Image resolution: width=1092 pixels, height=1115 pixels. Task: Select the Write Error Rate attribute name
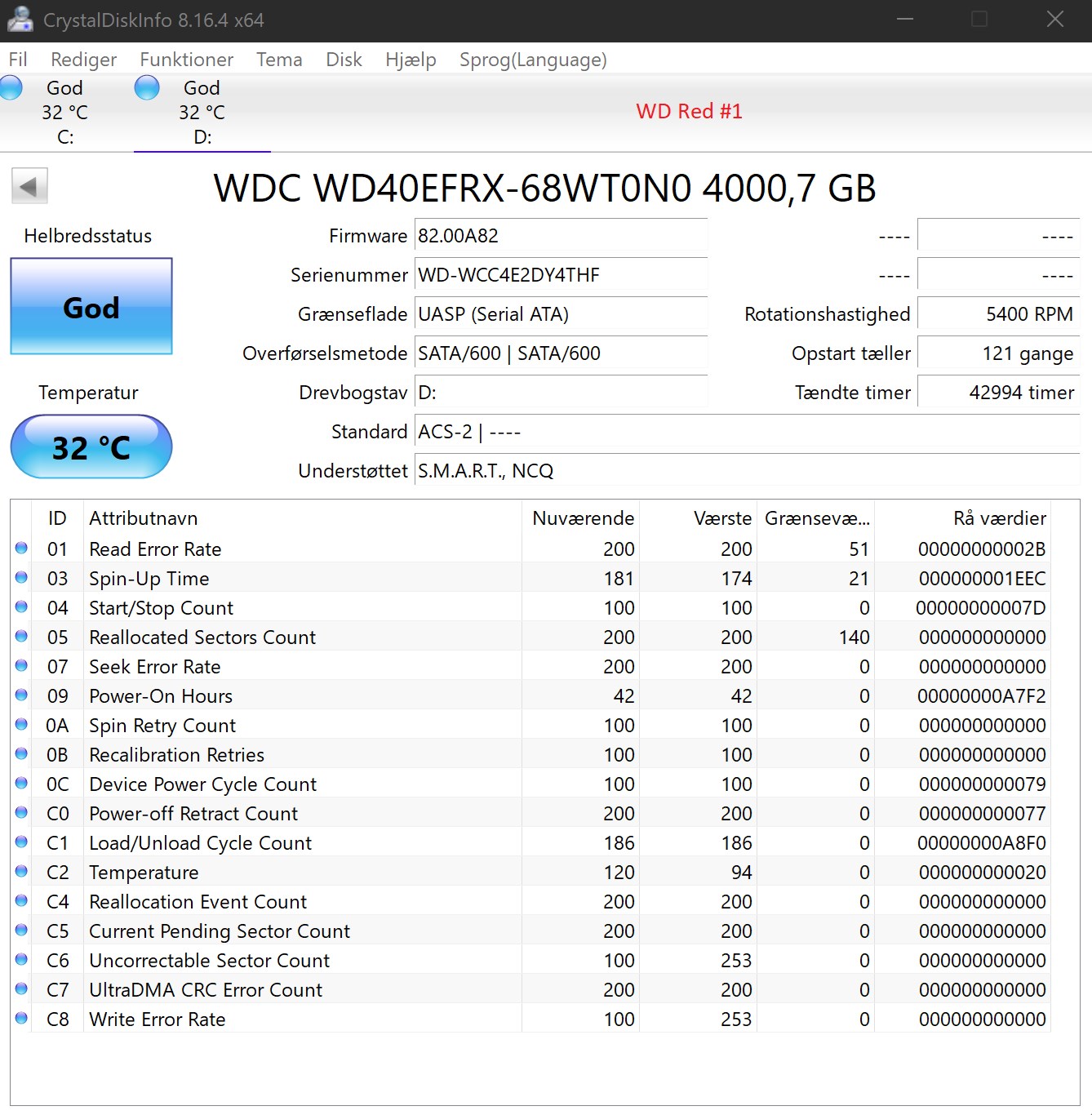pyautogui.click(x=158, y=1019)
